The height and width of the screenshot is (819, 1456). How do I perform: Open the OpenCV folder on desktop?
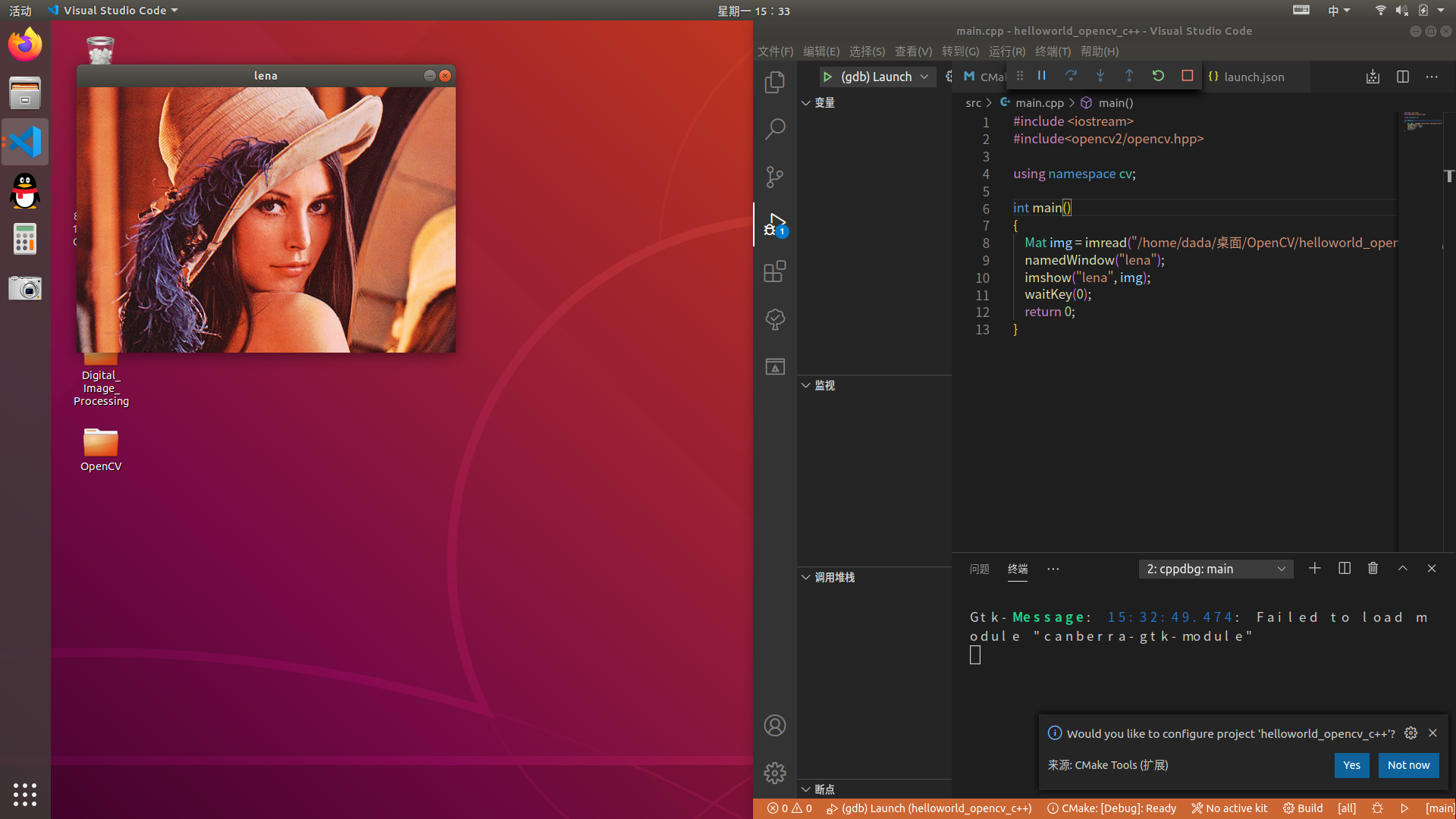pyautogui.click(x=101, y=449)
